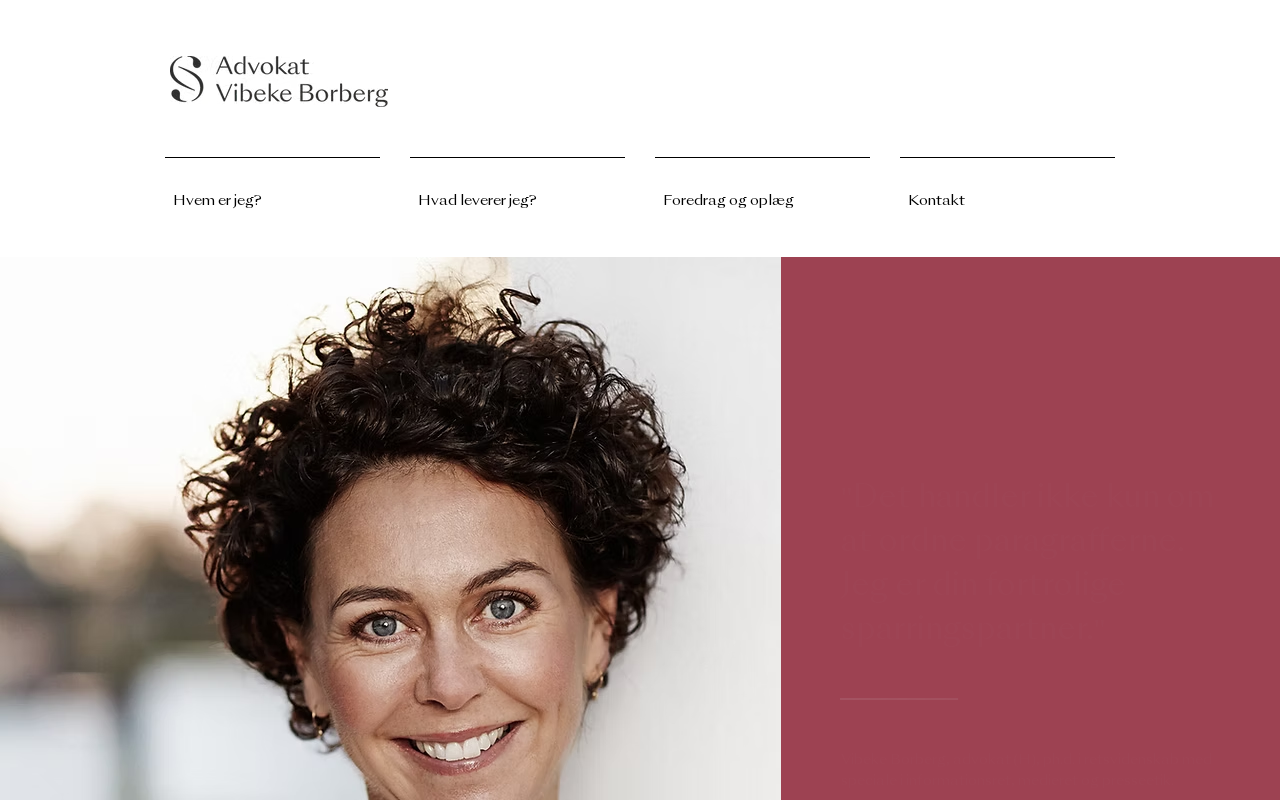The height and width of the screenshot is (800, 1280).
Task: Click the line above 'Kontakt'
Action: (1007, 157)
